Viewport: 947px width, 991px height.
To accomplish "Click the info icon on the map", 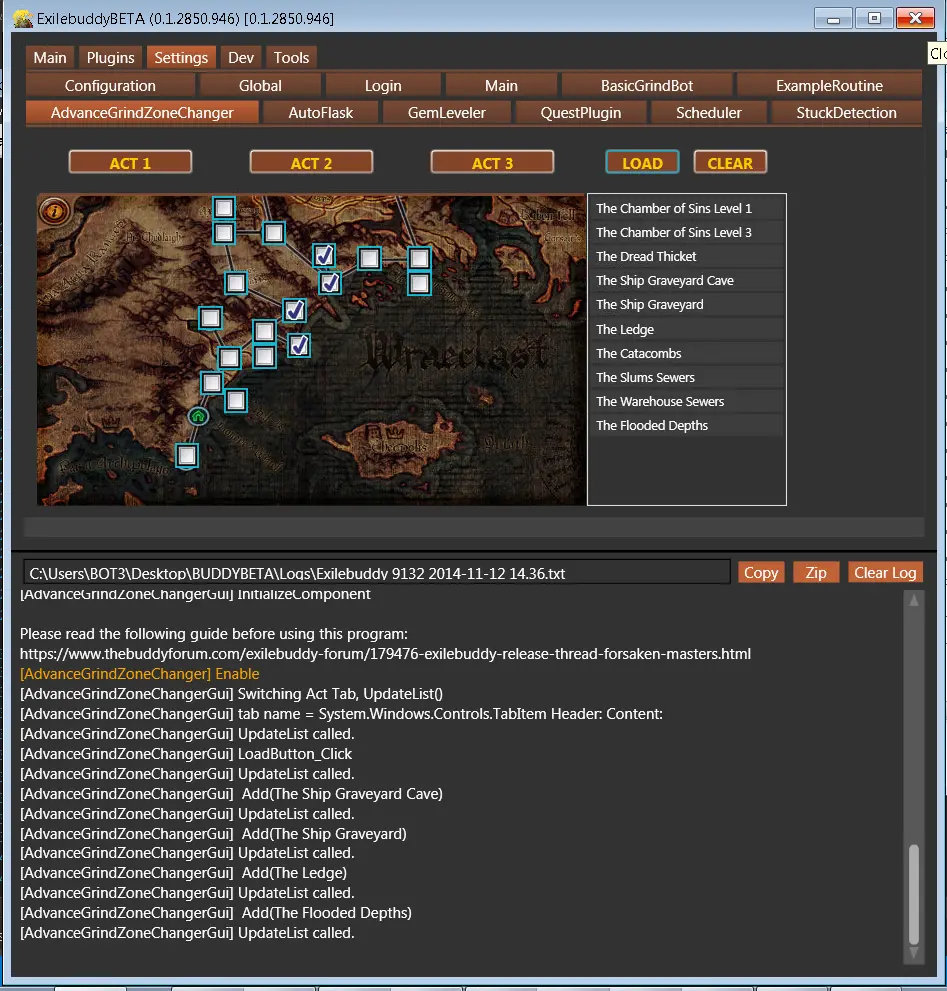I will point(53,211).
